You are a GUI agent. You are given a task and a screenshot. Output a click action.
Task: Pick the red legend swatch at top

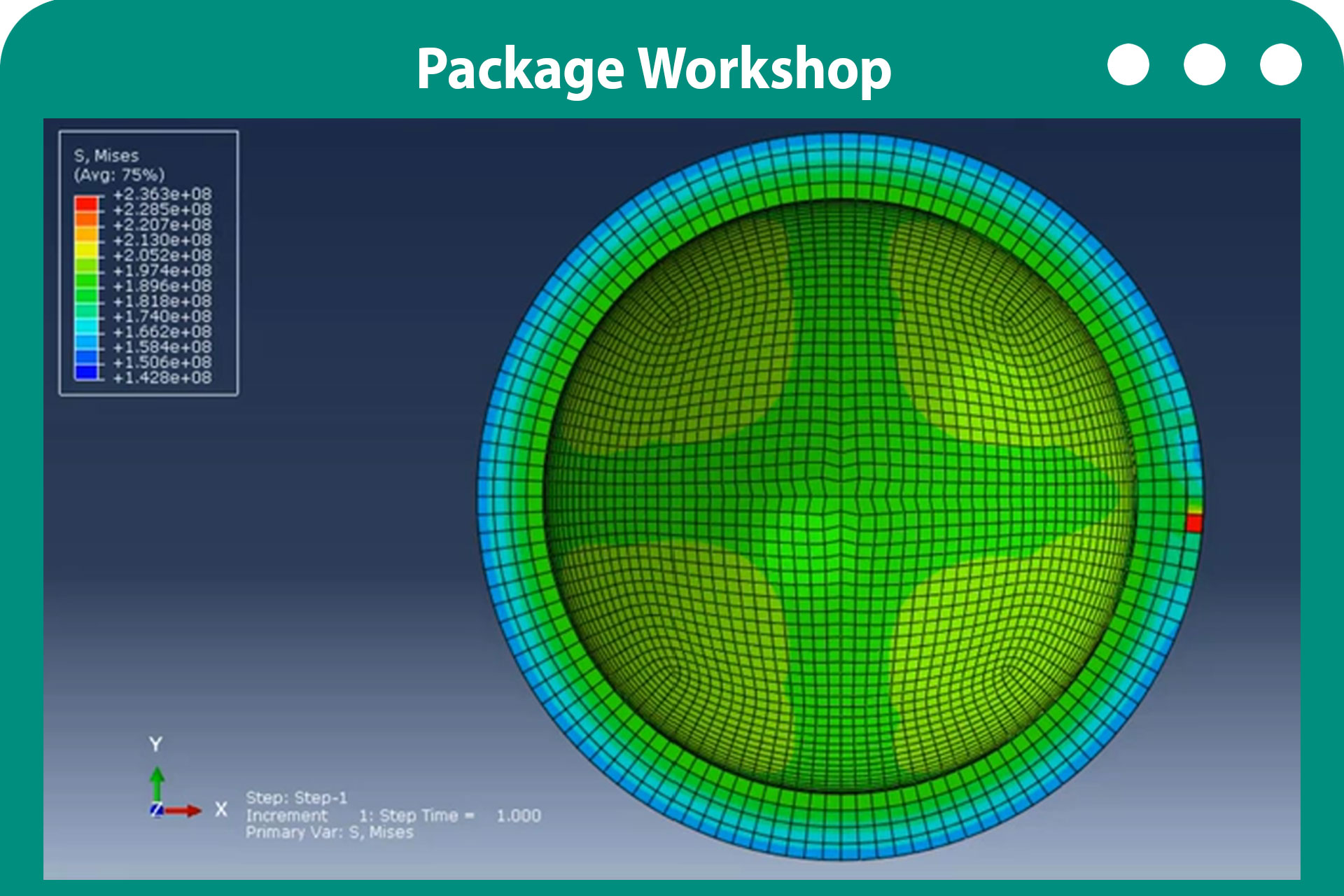[87, 204]
